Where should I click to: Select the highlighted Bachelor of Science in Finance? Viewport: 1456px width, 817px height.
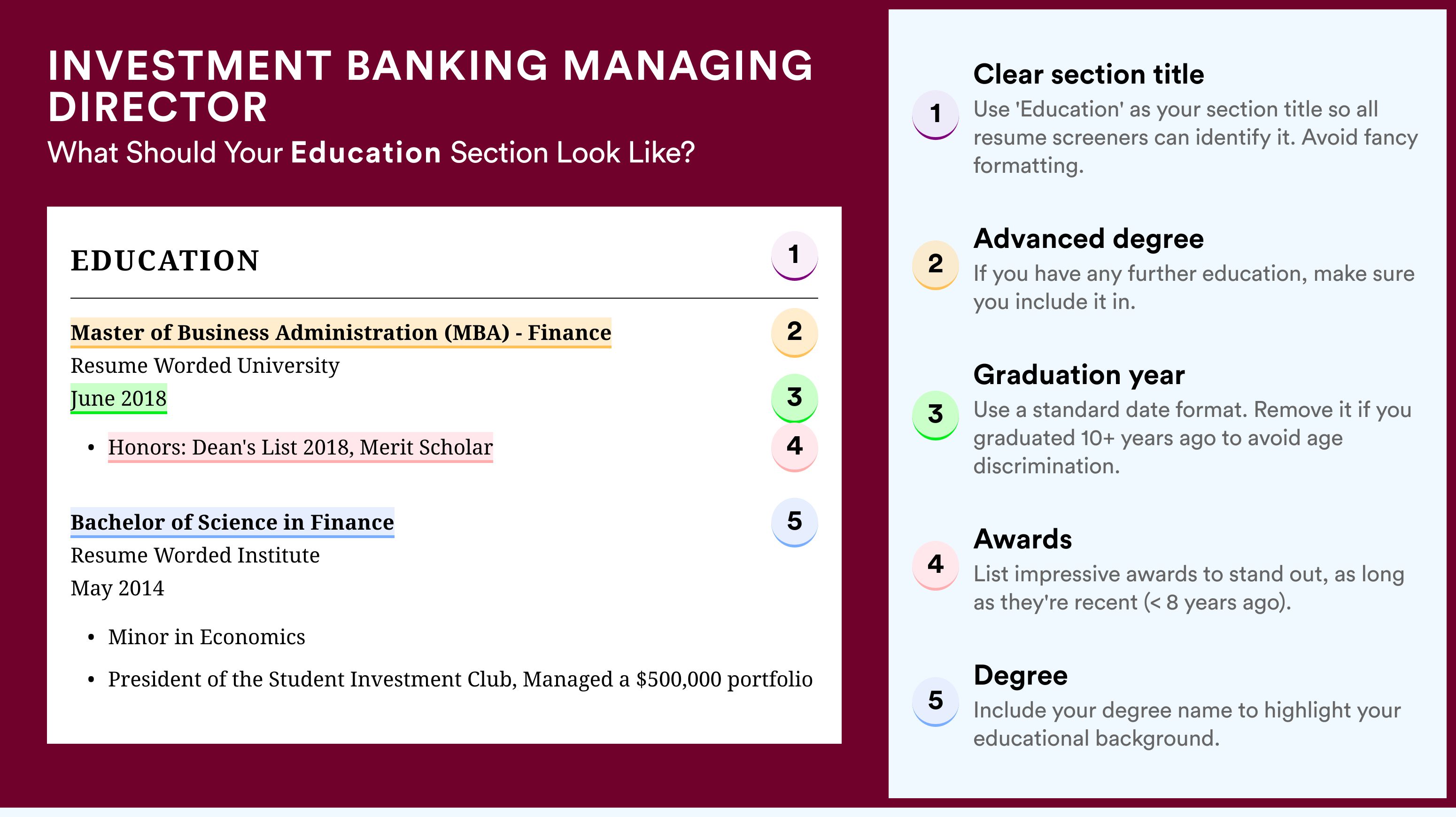click(x=232, y=523)
